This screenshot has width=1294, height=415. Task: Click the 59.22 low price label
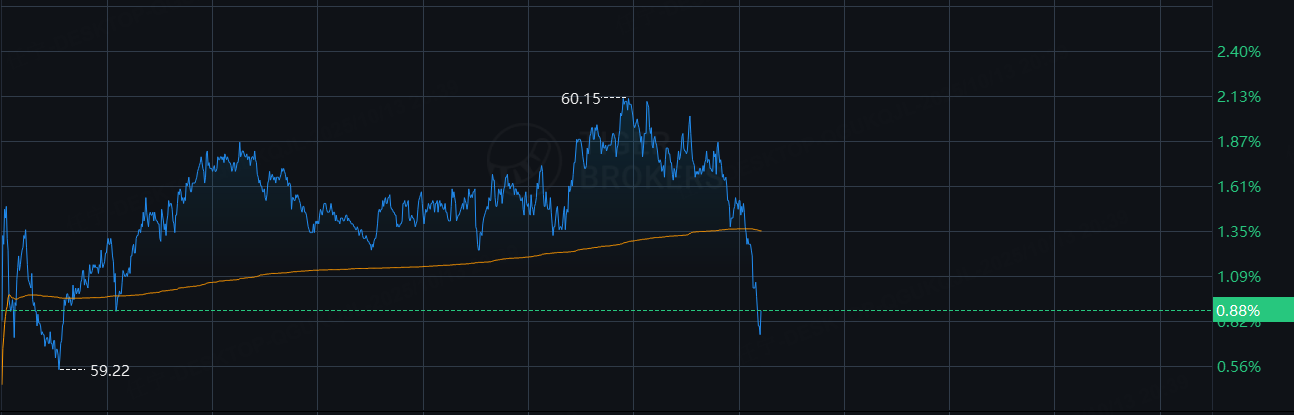pos(110,370)
